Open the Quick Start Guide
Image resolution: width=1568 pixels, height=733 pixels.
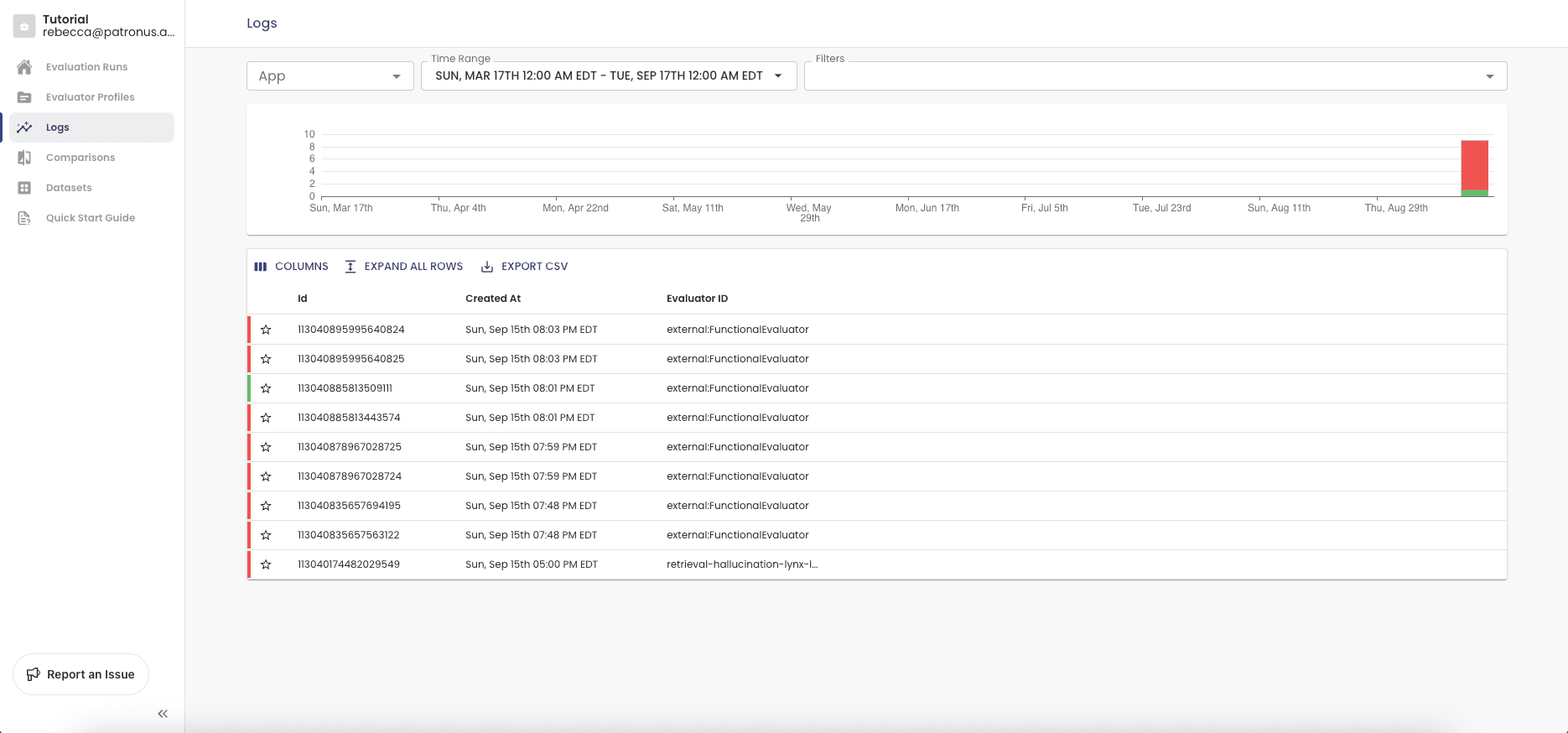(91, 218)
